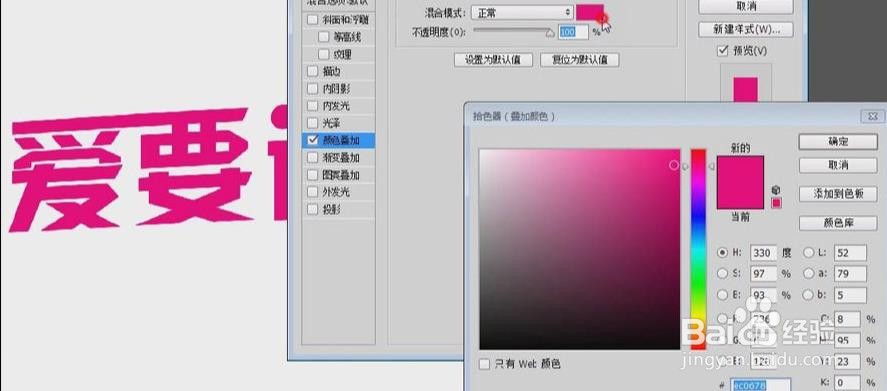Select the S saturation radio button

(x=722, y=274)
